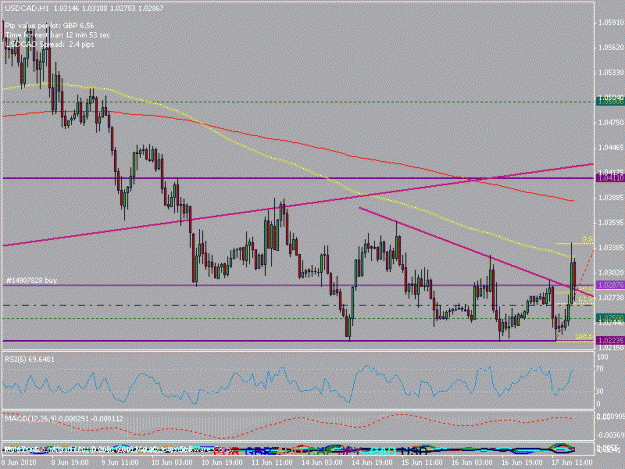
Task: Click the '17 Jun 11:00' time label
Action: [x=571, y=463]
